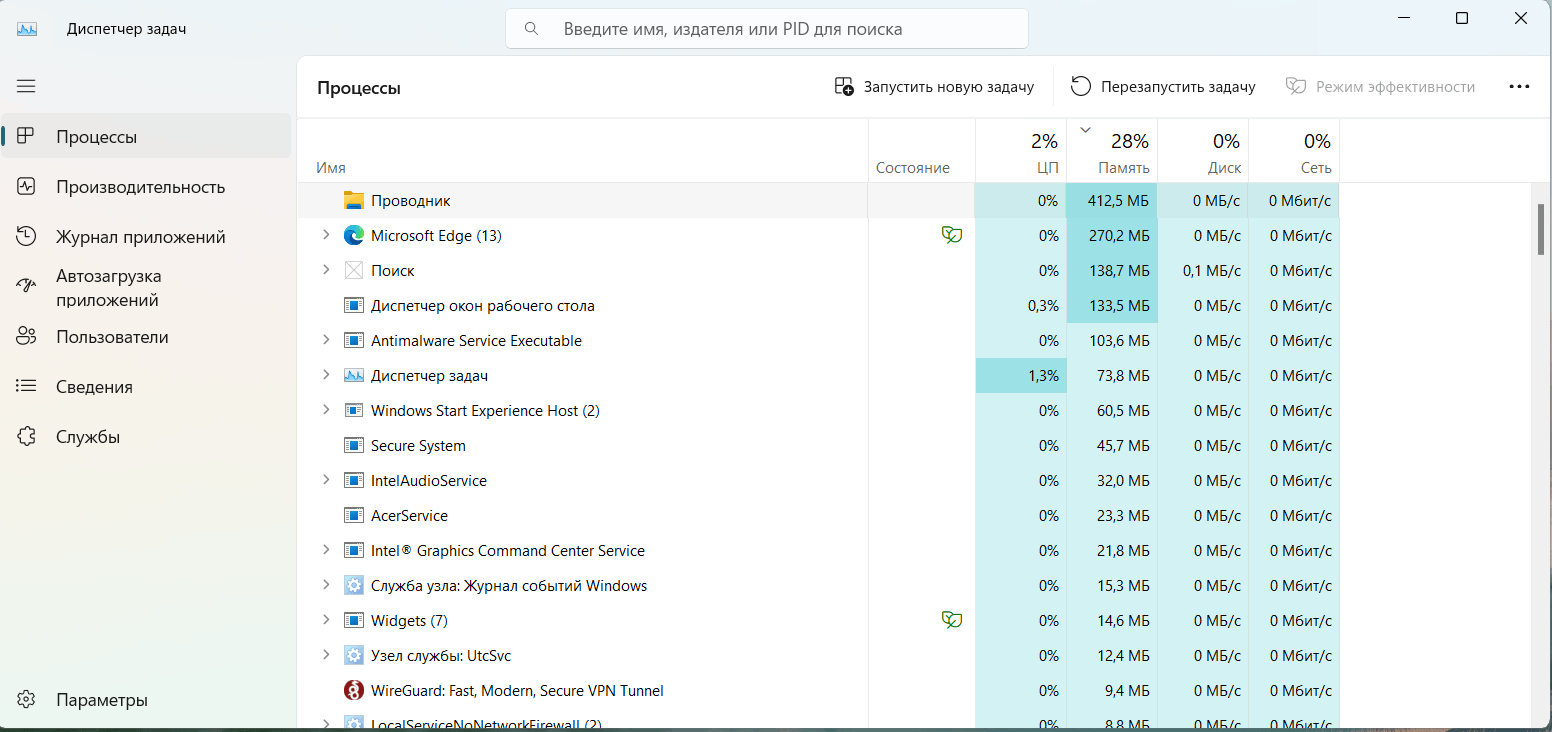Click Запустить новую задачу button

click(934, 87)
